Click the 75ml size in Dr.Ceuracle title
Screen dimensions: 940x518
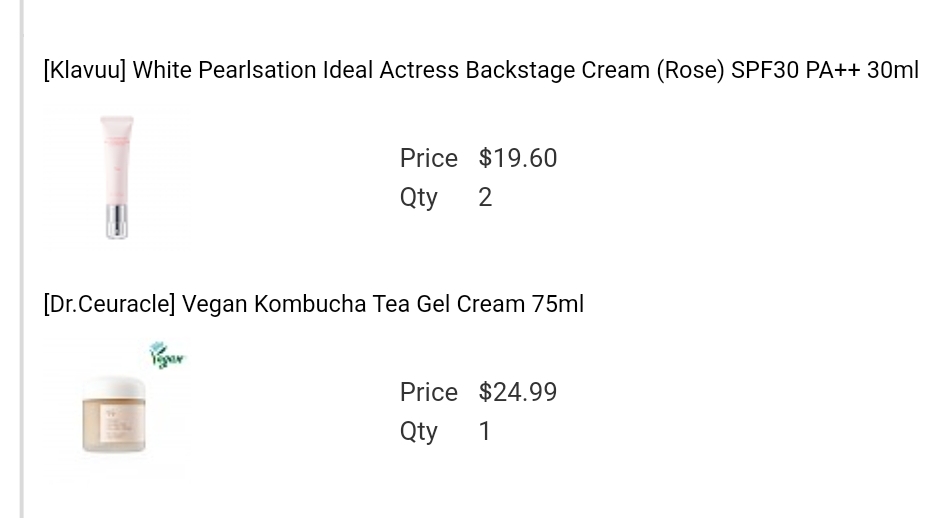(x=558, y=305)
